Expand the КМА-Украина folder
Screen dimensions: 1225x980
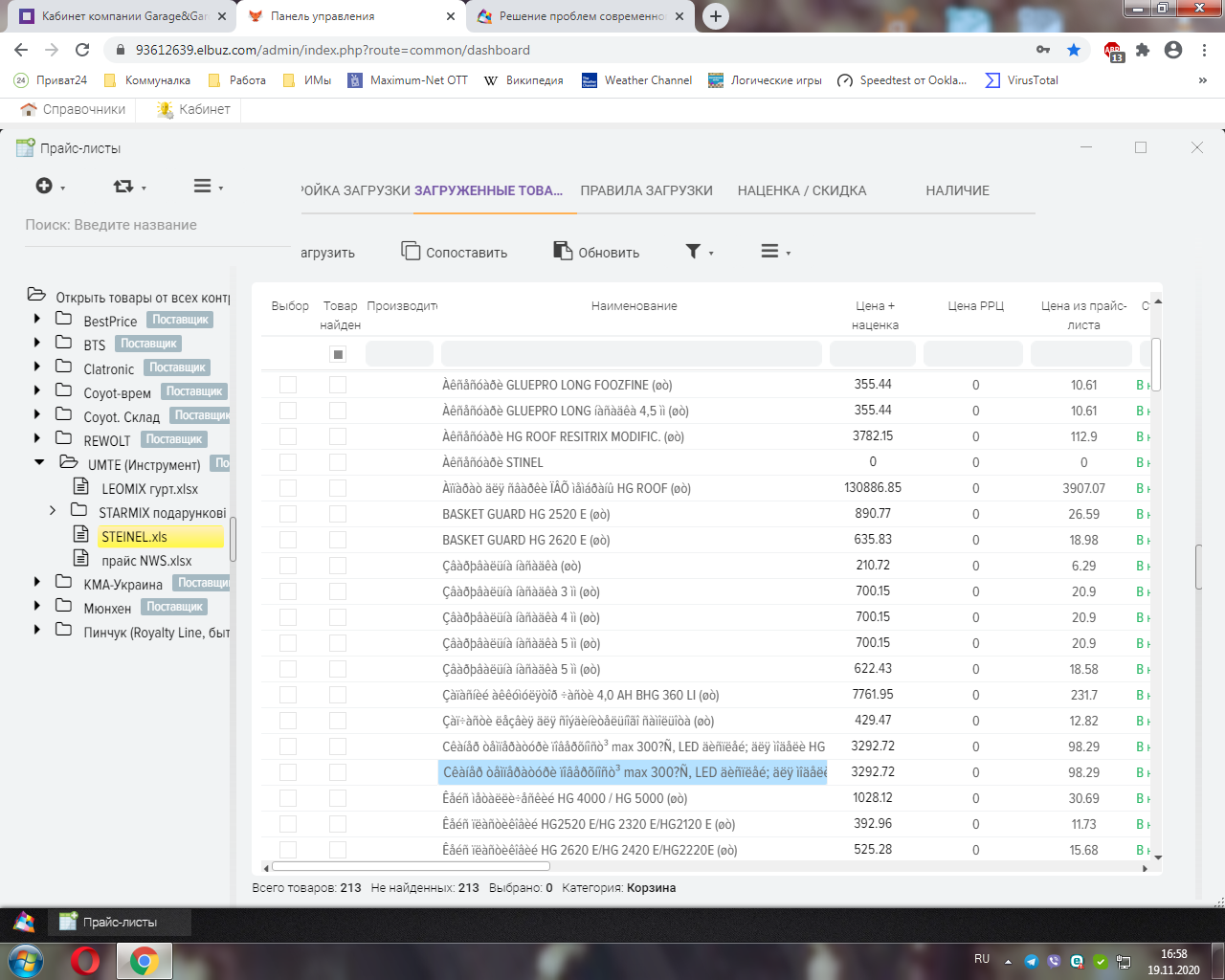point(36,582)
